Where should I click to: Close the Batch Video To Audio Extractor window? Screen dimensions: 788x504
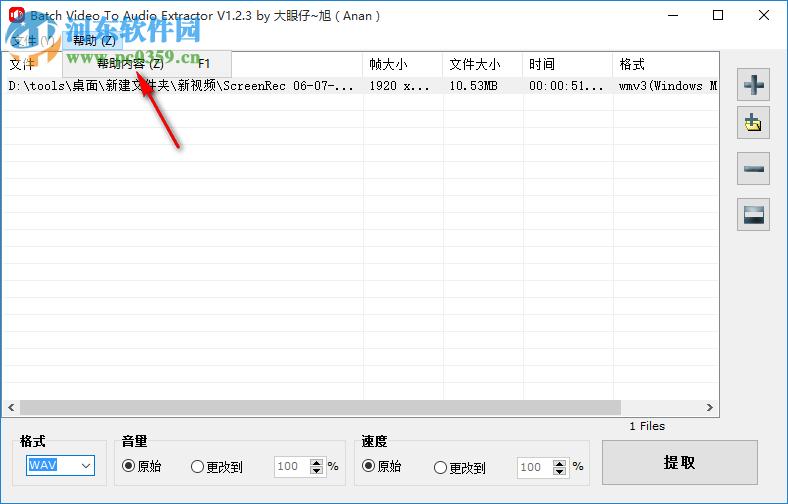click(x=764, y=16)
